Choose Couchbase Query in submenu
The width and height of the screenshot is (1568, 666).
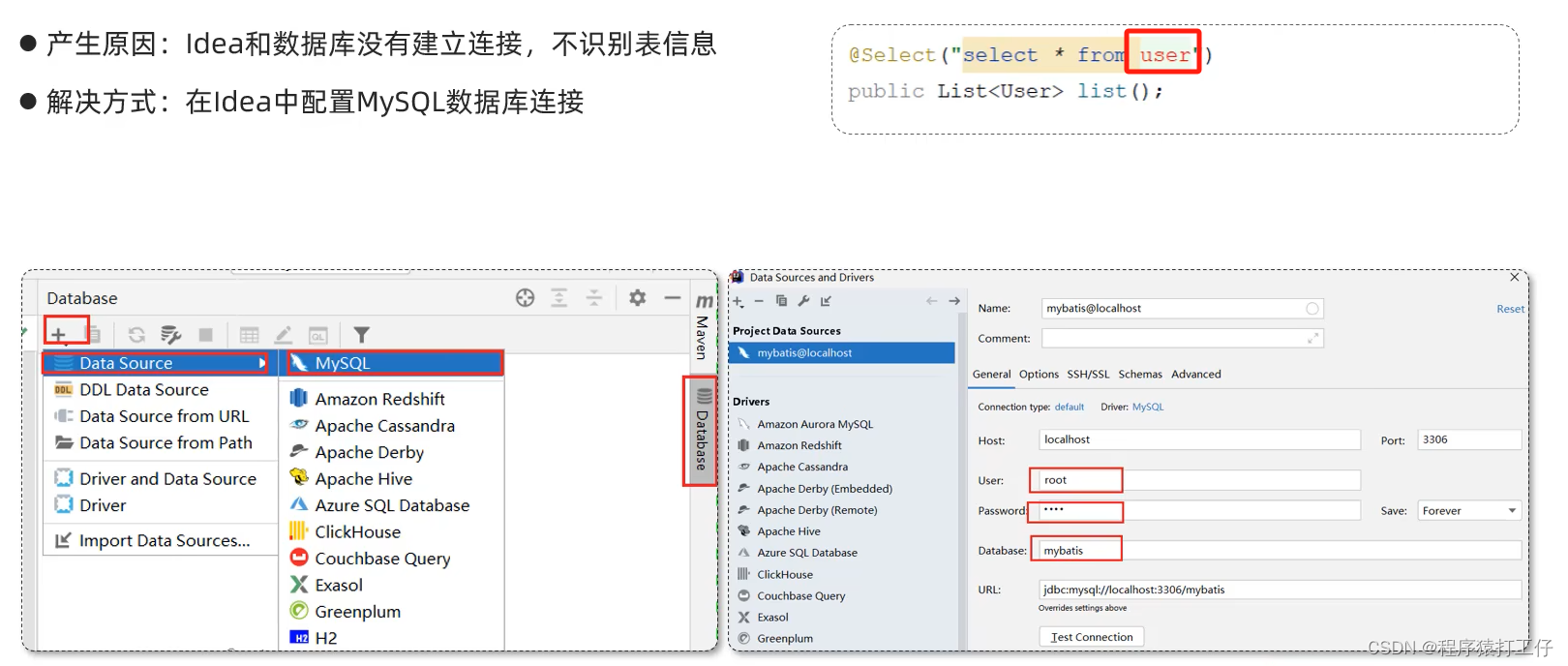393,559
